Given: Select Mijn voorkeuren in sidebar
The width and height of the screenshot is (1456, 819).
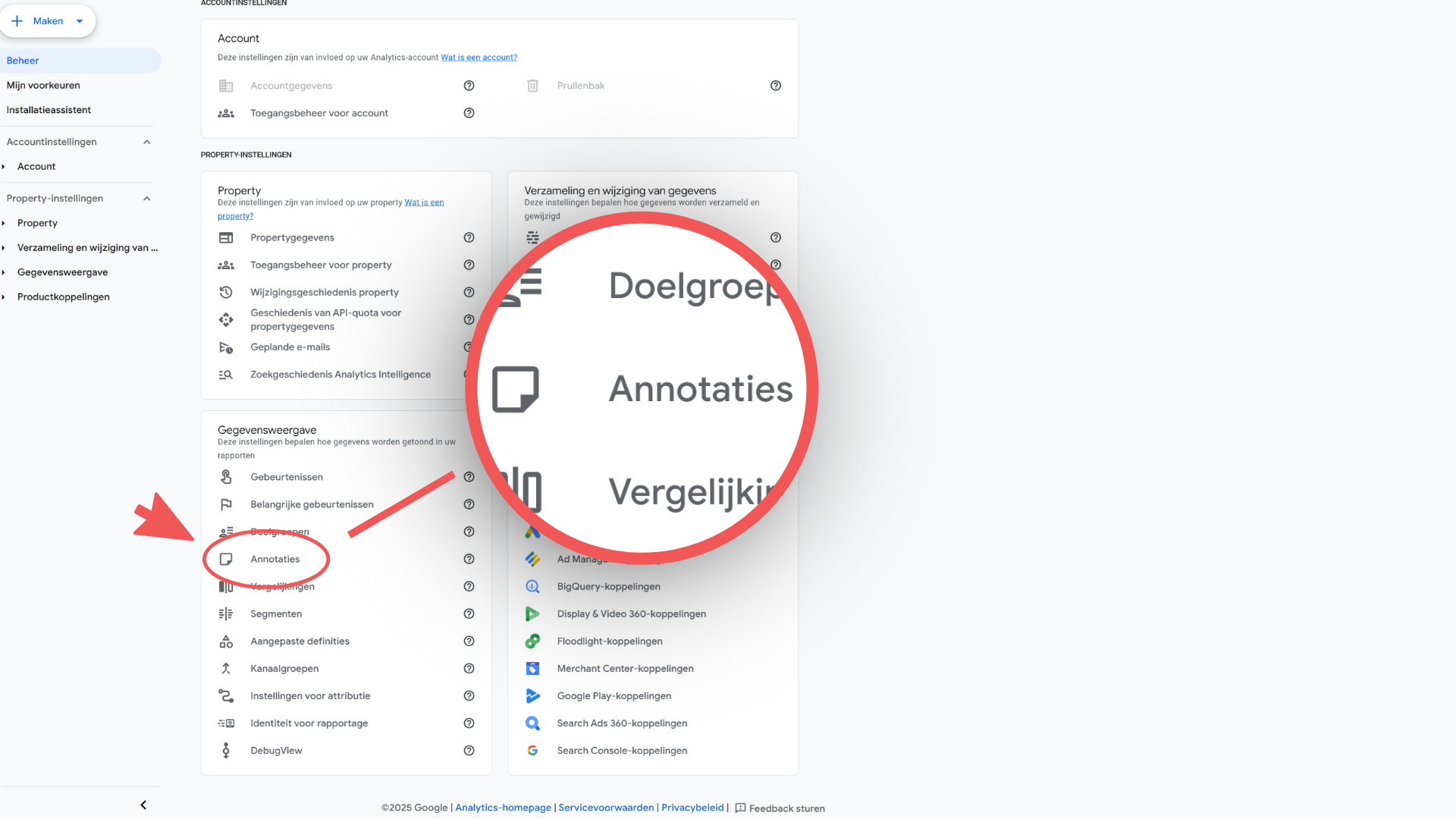Looking at the screenshot, I should tap(43, 85).
